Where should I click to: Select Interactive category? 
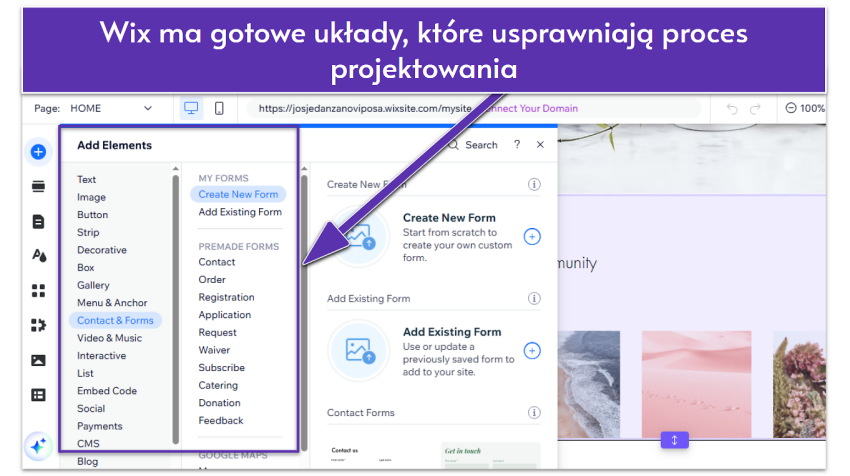[x=101, y=356]
